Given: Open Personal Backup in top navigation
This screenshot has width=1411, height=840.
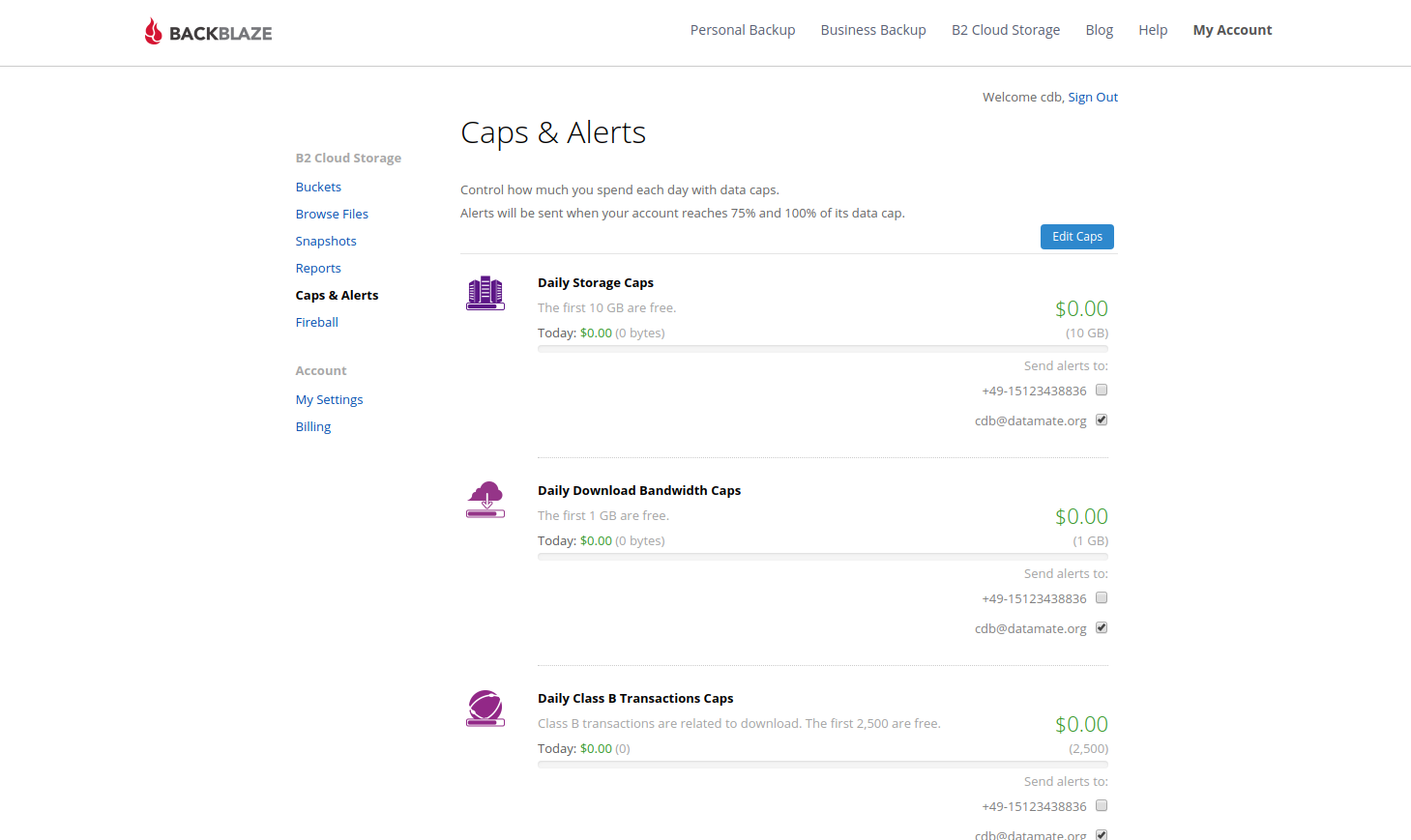Looking at the screenshot, I should click(x=743, y=30).
